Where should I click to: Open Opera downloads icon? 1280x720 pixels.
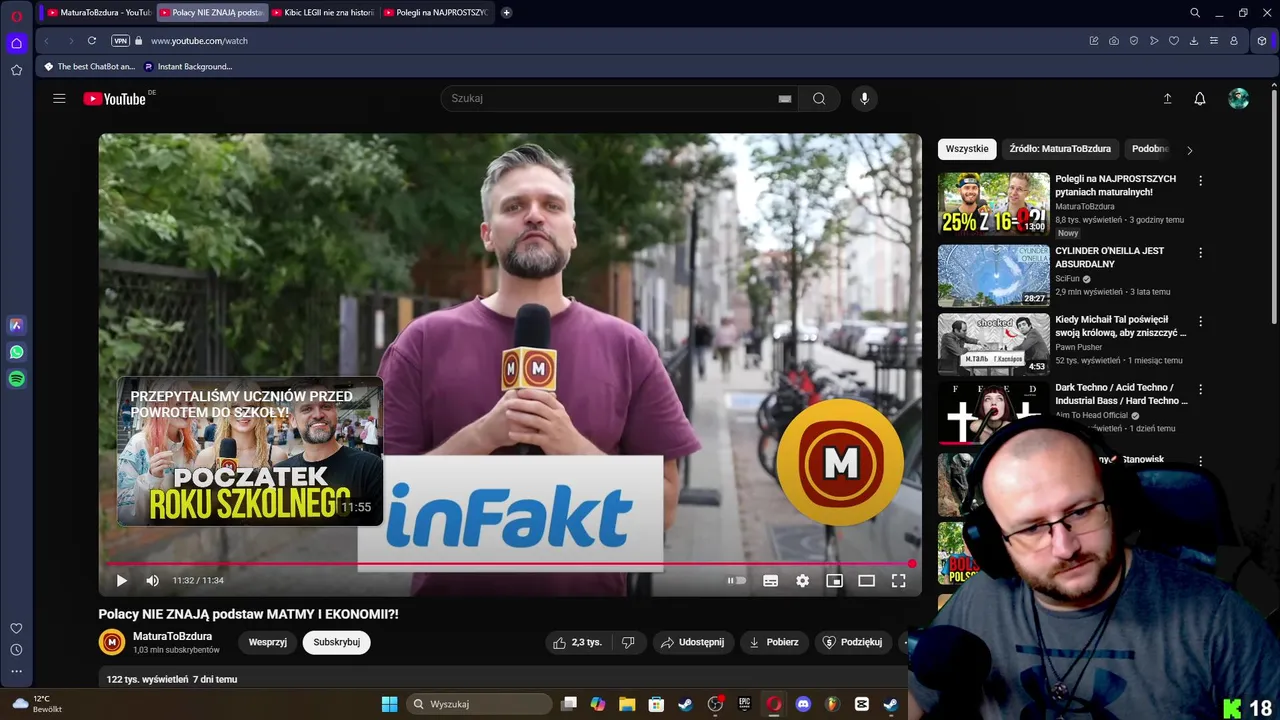(x=1194, y=41)
